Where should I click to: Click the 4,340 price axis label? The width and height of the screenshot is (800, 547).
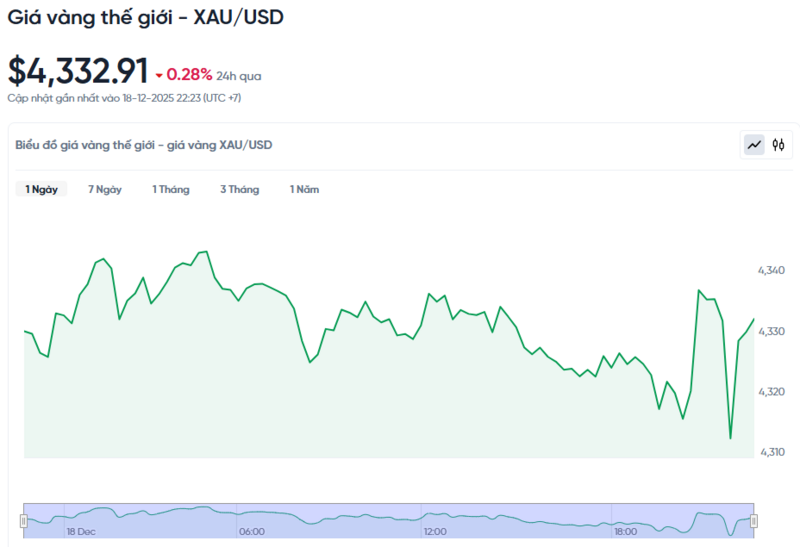pyautogui.click(x=771, y=271)
